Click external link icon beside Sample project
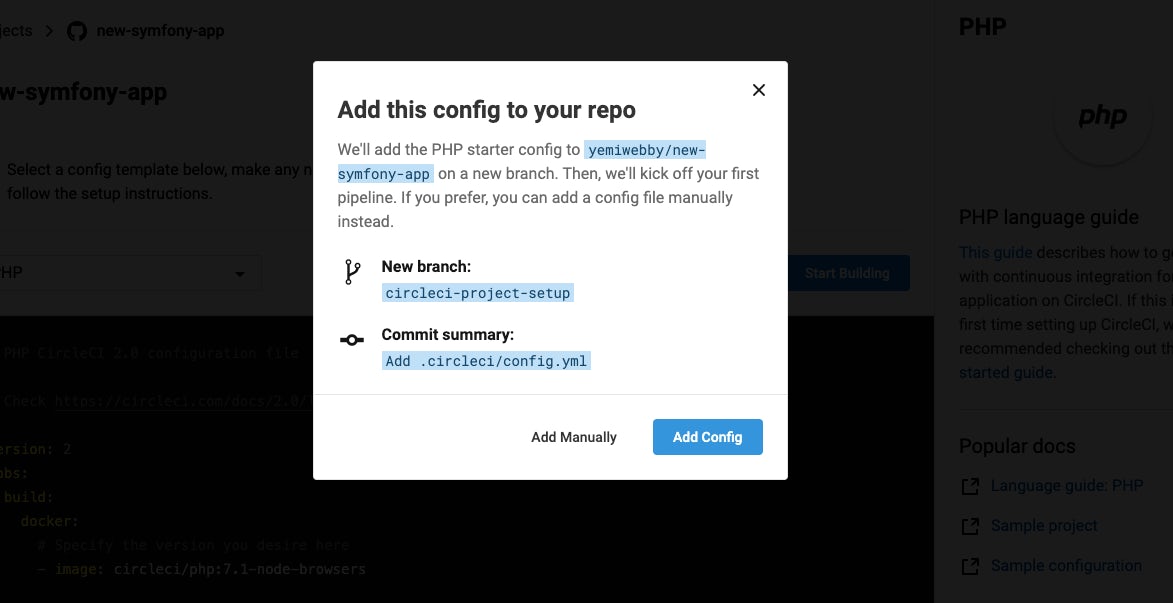The height and width of the screenshot is (603, 1173). pos(969,526)
